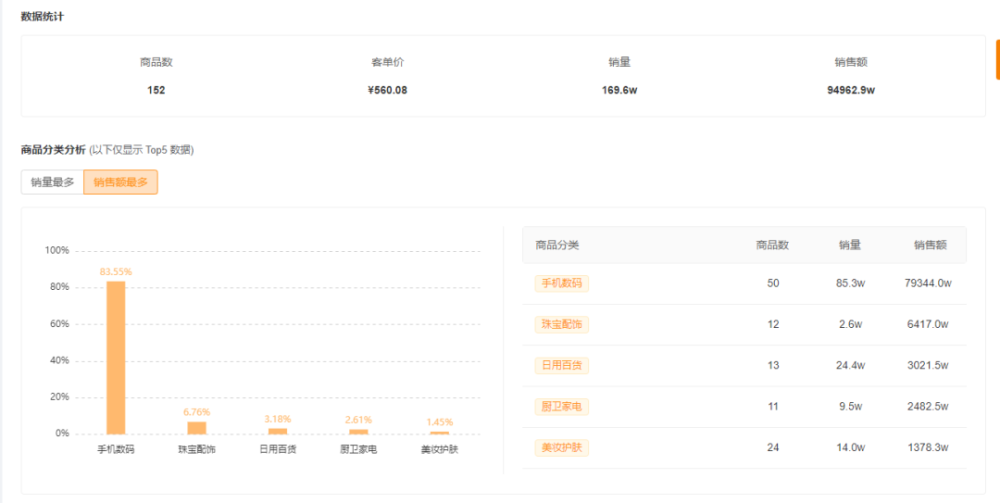
Task: Click the 85.3w volume cell
Action: point(851,283)
